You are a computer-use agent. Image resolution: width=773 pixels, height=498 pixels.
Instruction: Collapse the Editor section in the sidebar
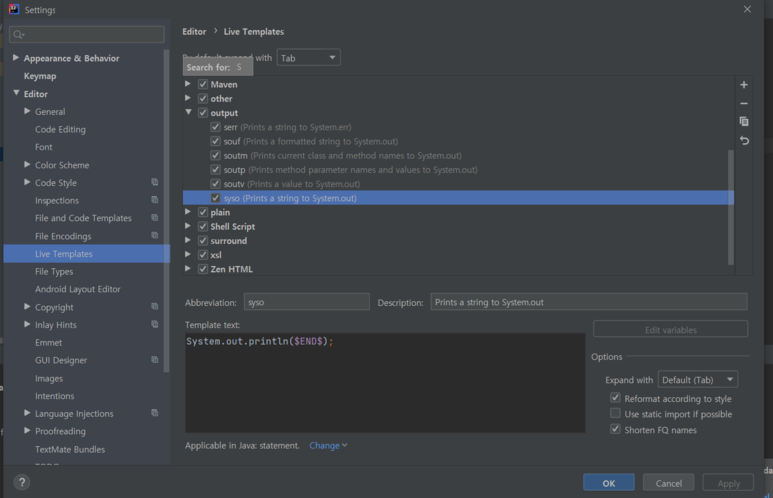16,93
